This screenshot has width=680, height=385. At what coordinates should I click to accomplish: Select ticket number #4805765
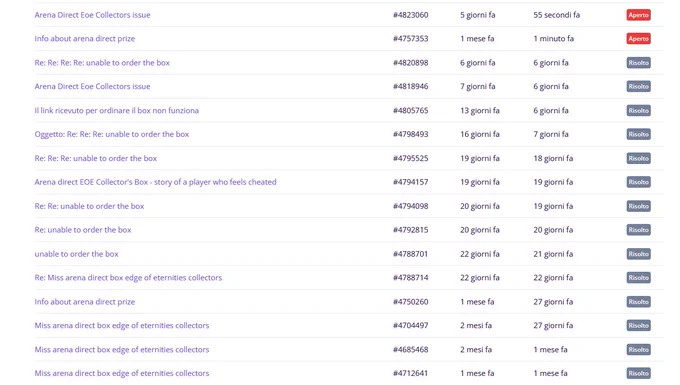pos(411,111)
